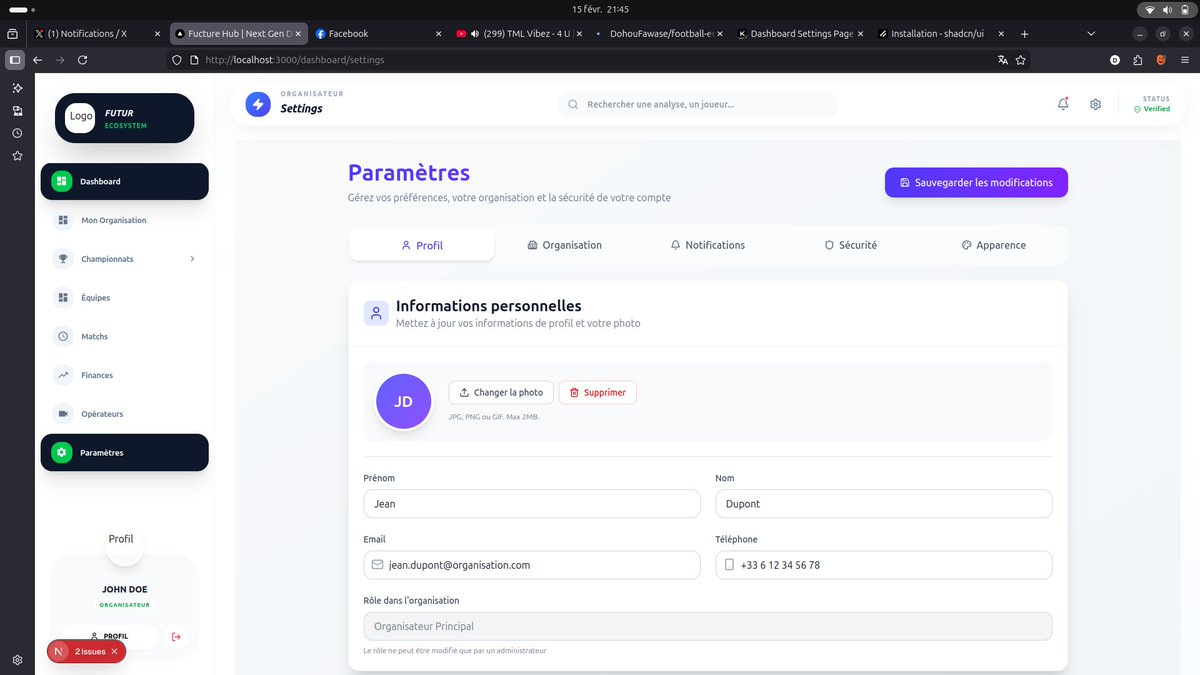Open the system status menu
Image resolution: width=1200 pixels, height=675 pixels.
pyautogui.click(x=1165, y=9)
